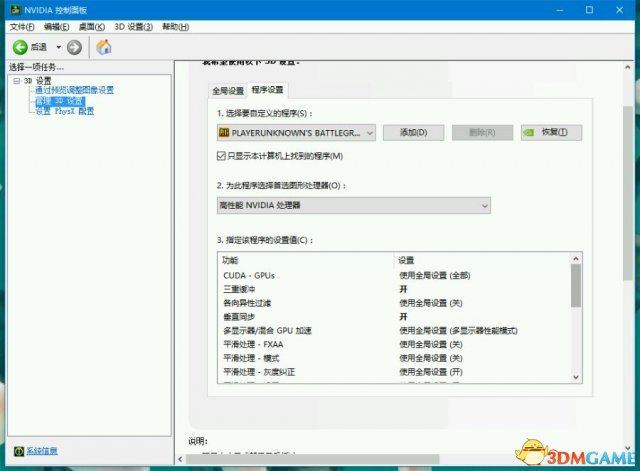640x471 pixels.
Task: Collapse the 3D 设置 tree node
Action: click(x=16, y=81)
